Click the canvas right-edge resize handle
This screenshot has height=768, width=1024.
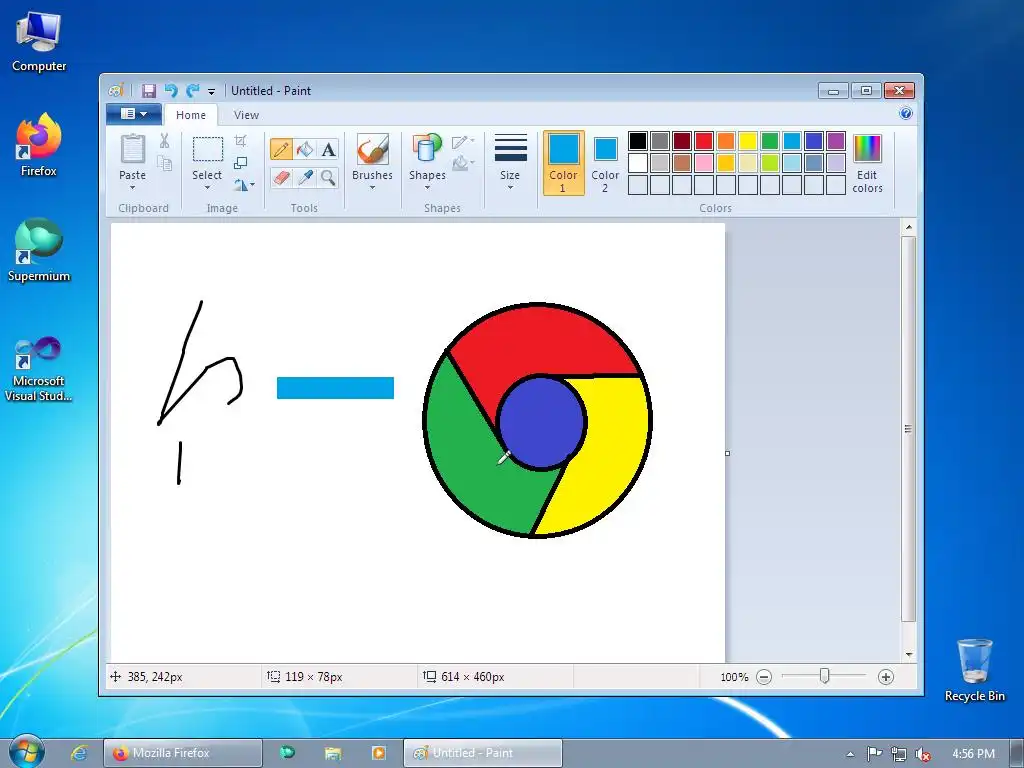(728, 453)
